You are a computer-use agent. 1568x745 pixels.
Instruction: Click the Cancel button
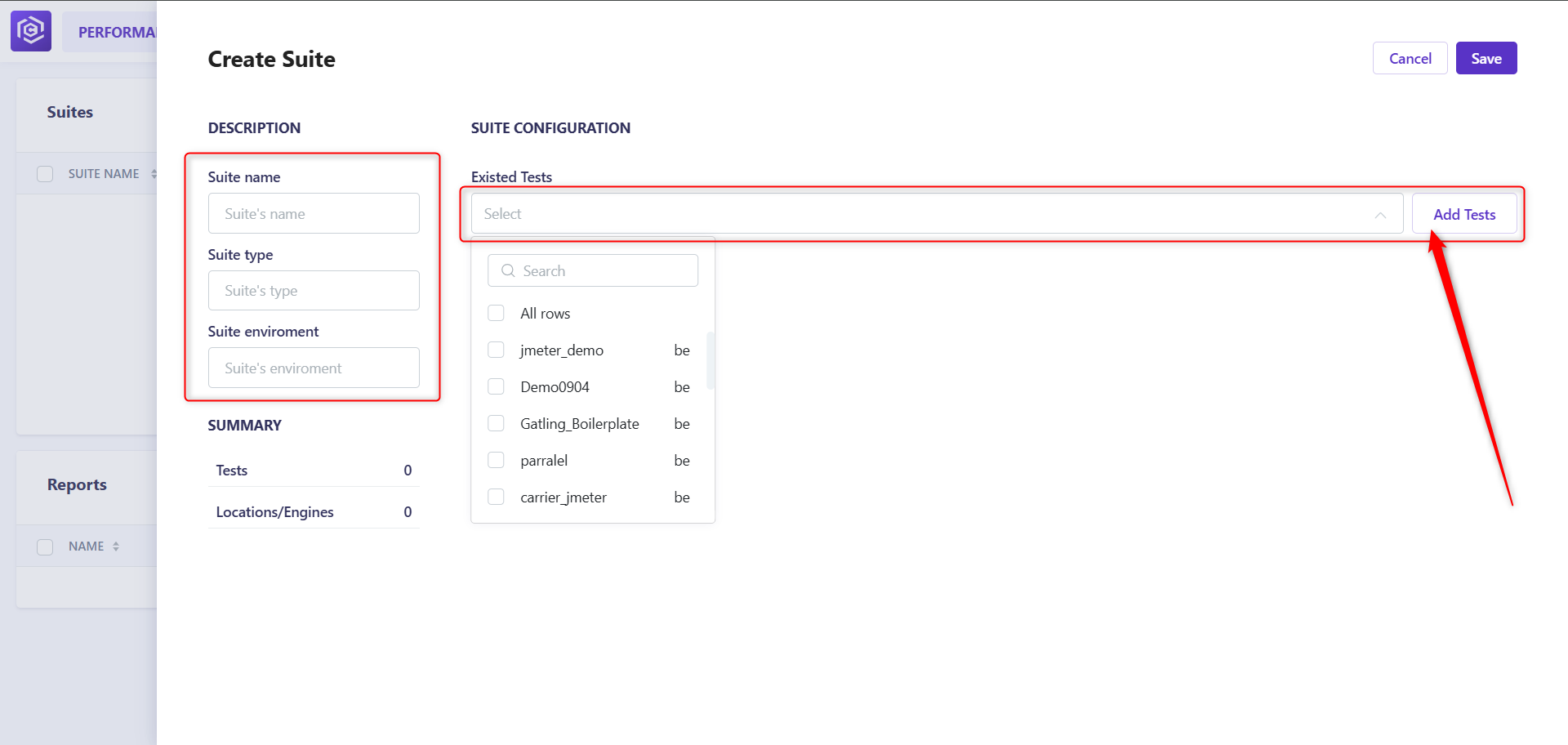tap(1410, 58)
